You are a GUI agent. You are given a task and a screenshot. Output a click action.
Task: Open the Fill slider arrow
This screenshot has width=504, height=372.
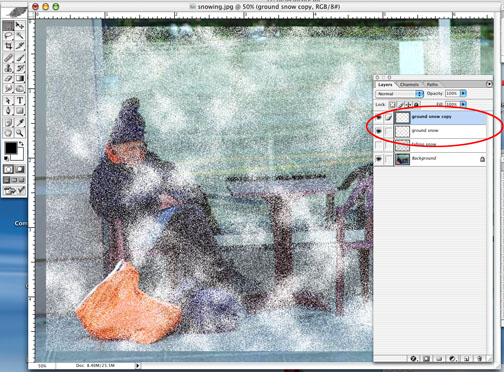tap(463, 105)
